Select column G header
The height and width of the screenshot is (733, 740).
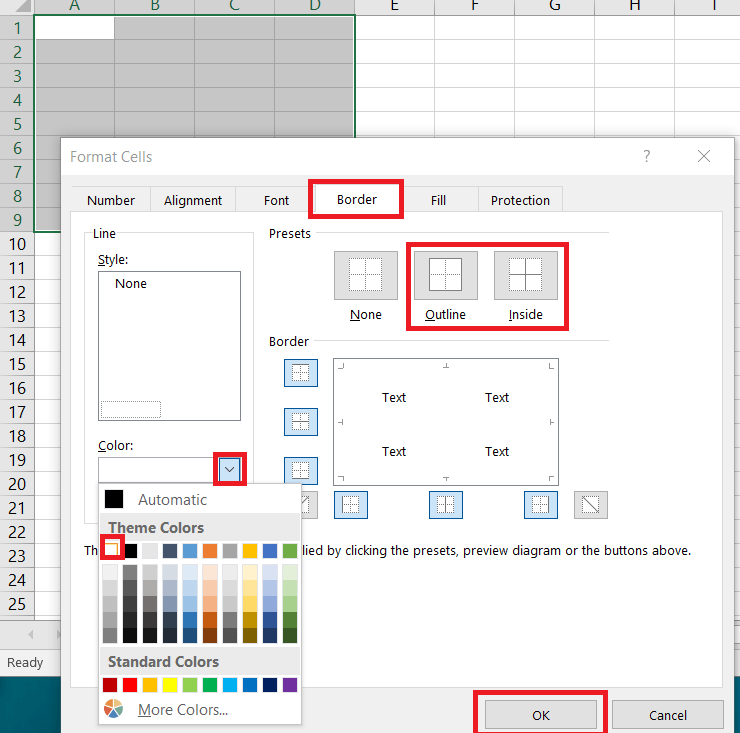point(555,6)
